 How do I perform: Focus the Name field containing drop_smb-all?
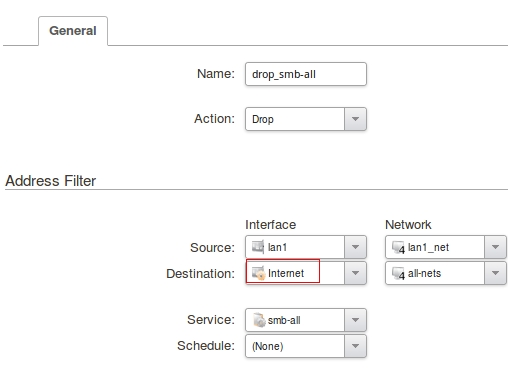[x=306, y=74]
